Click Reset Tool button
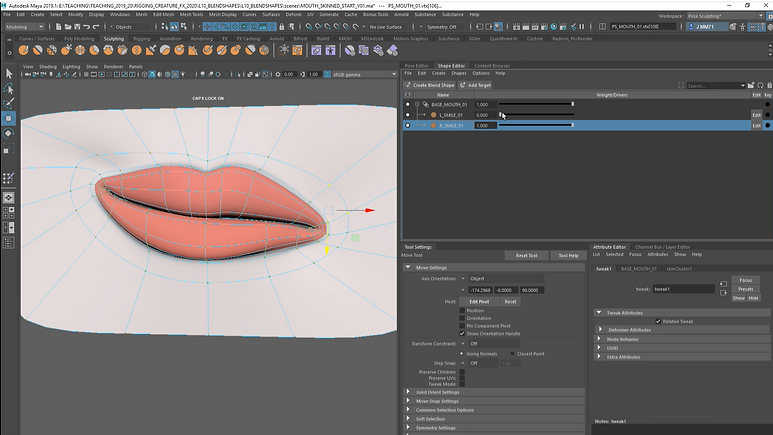 [527, 255]
